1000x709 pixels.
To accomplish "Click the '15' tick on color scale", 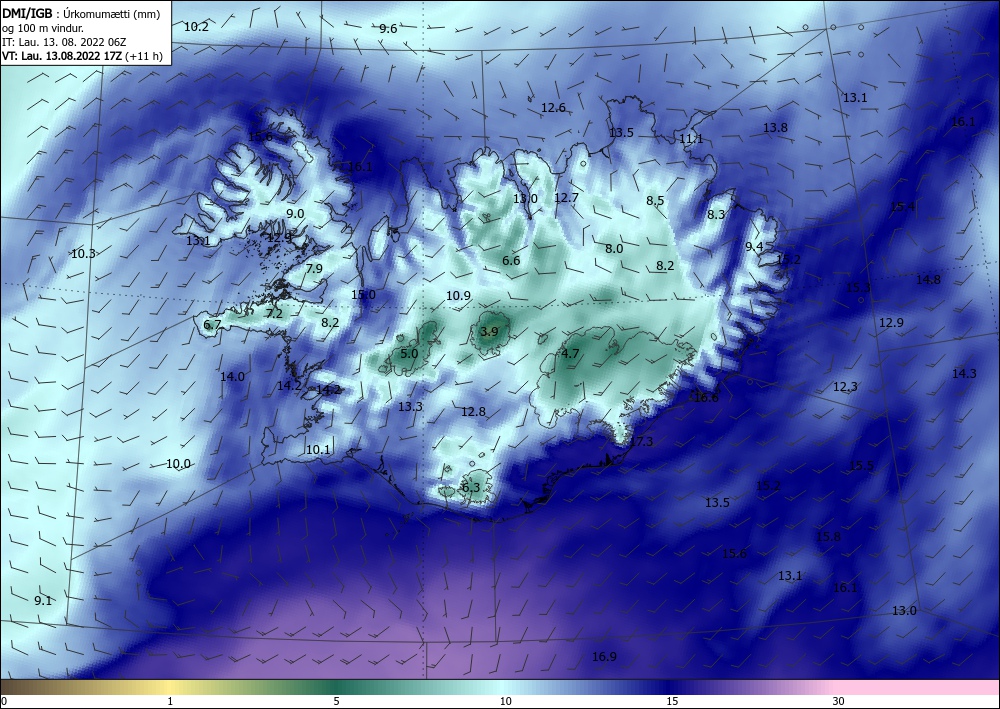I will 672,701.
